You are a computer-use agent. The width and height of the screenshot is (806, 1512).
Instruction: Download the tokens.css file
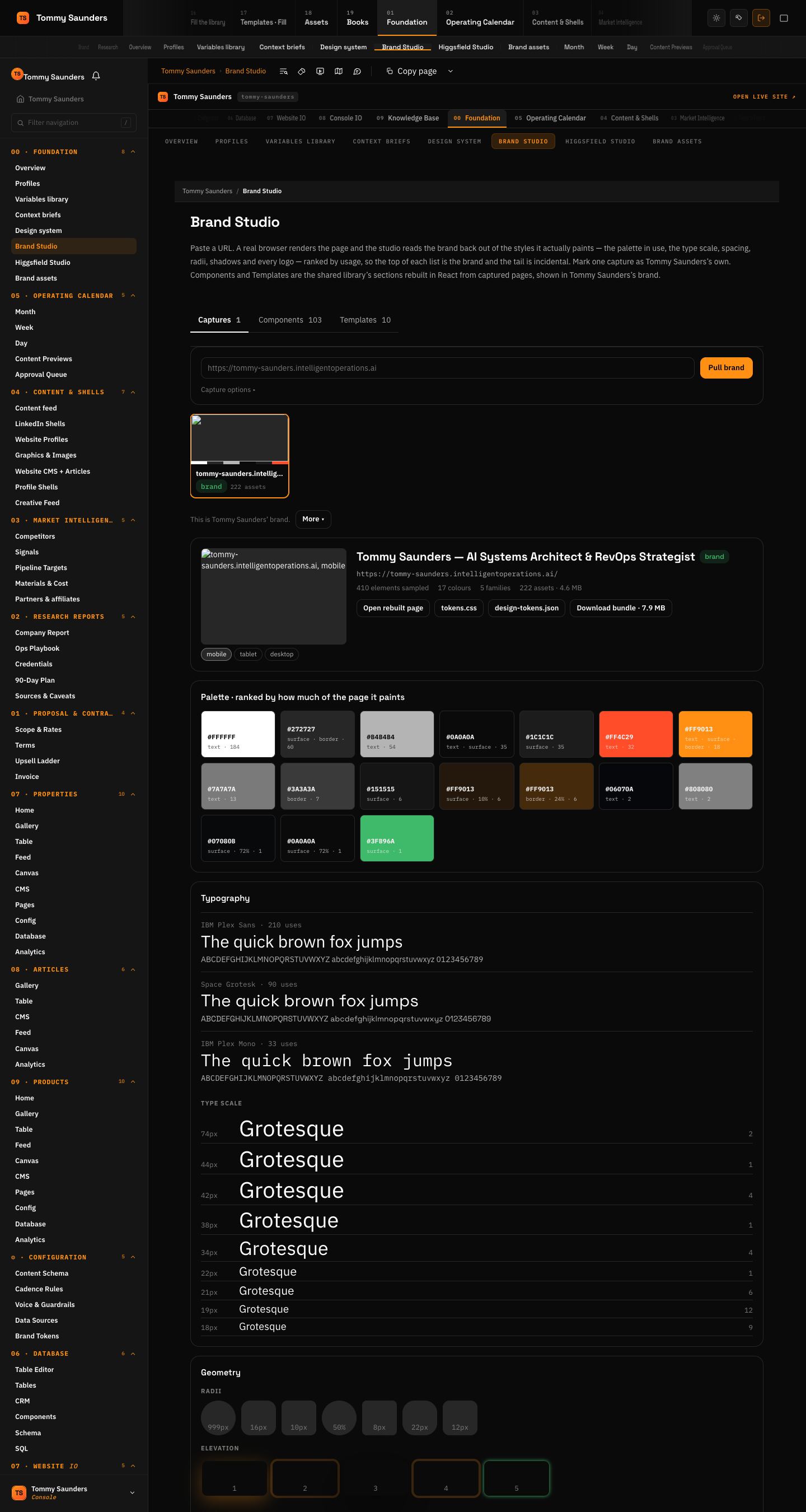tap(459, 608)
